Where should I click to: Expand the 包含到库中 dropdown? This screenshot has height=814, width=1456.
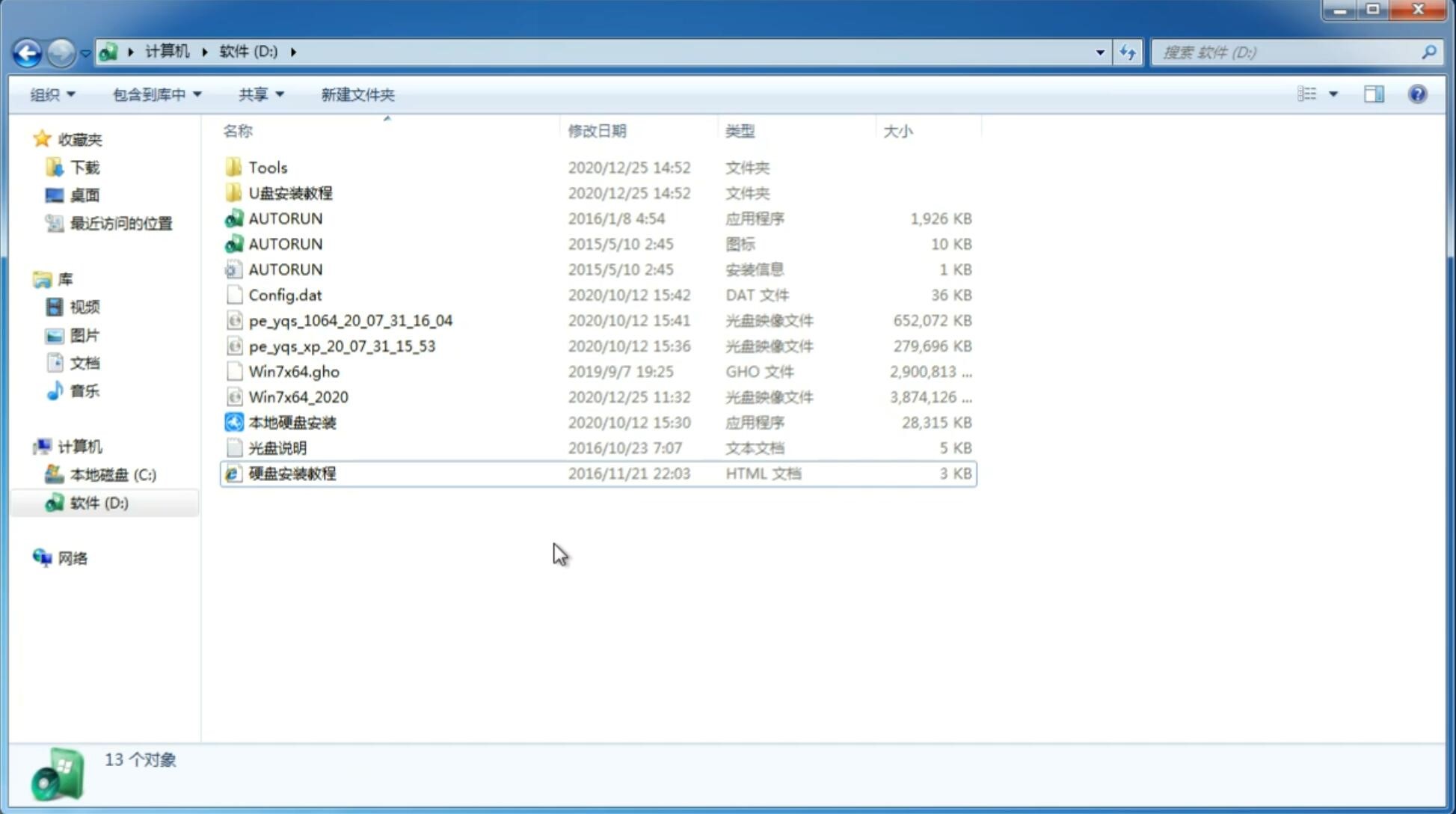[156, 93]
